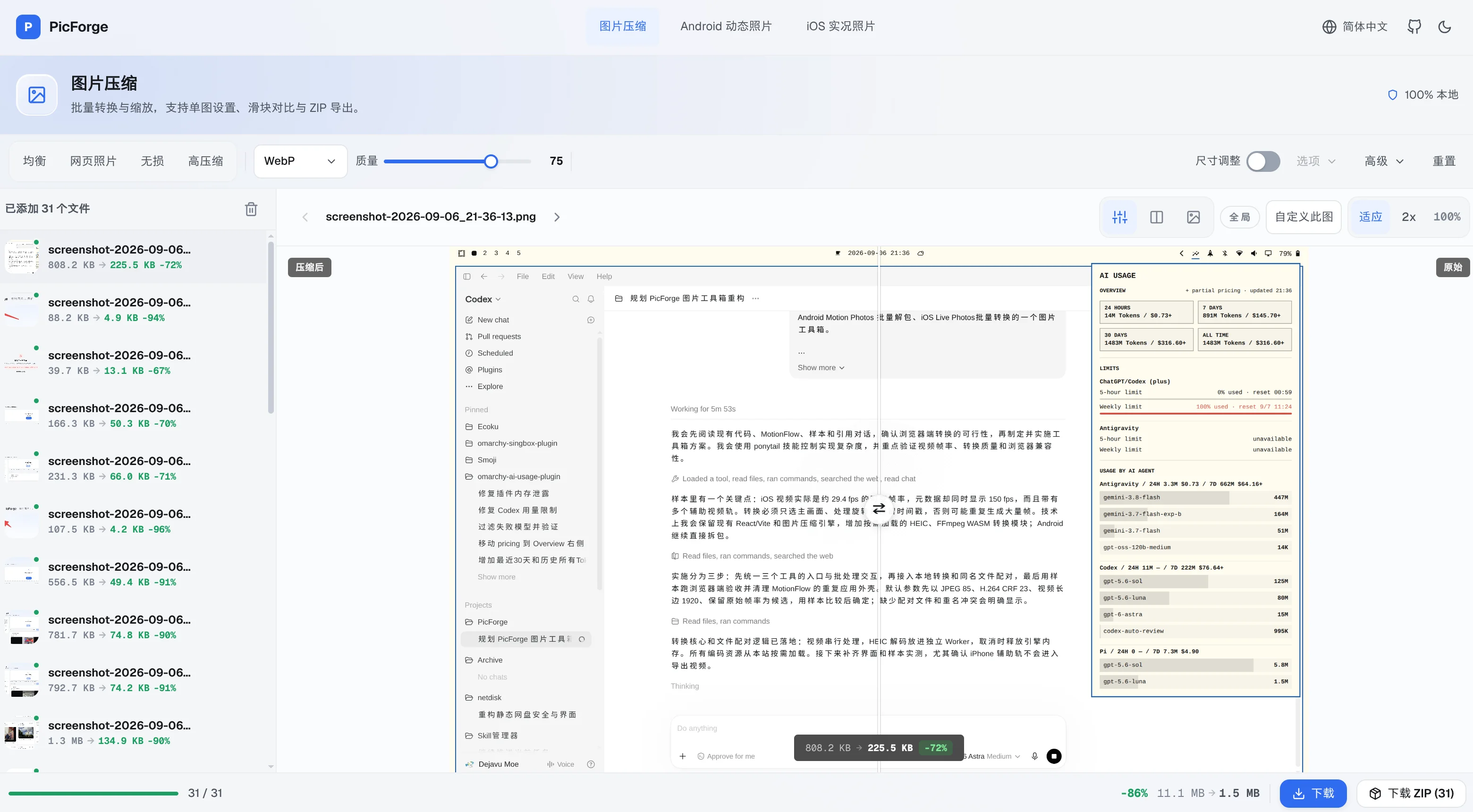
Task: Select the 无损 preset
Action: (x=152, y=161)
